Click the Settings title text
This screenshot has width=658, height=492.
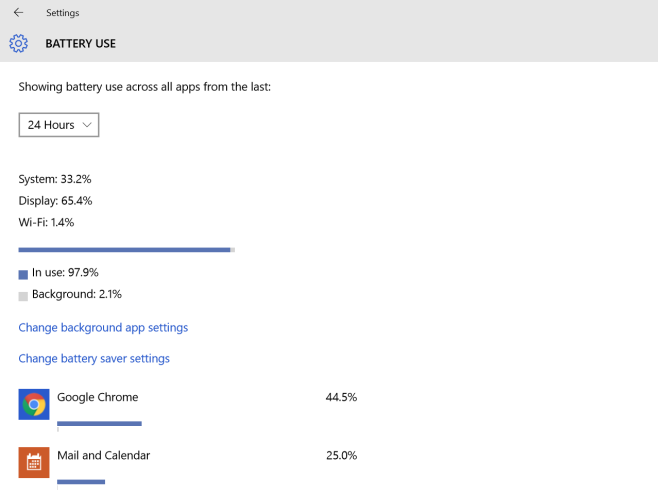63,13
